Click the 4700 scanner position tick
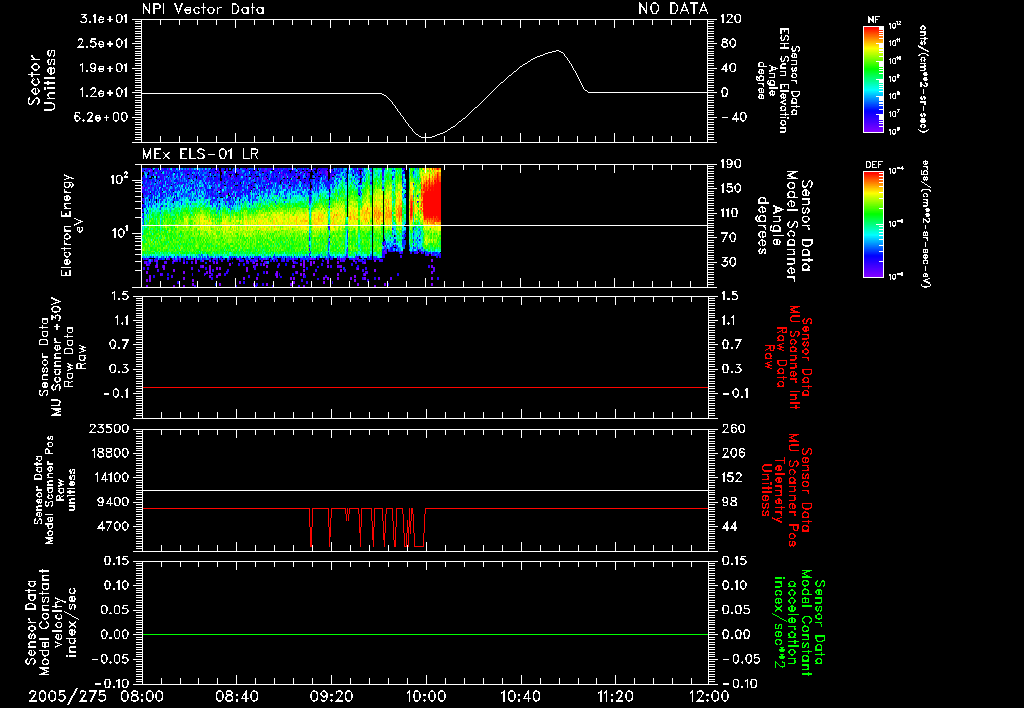This screenshot has width=1024, height=708. (x=113, y=526)
